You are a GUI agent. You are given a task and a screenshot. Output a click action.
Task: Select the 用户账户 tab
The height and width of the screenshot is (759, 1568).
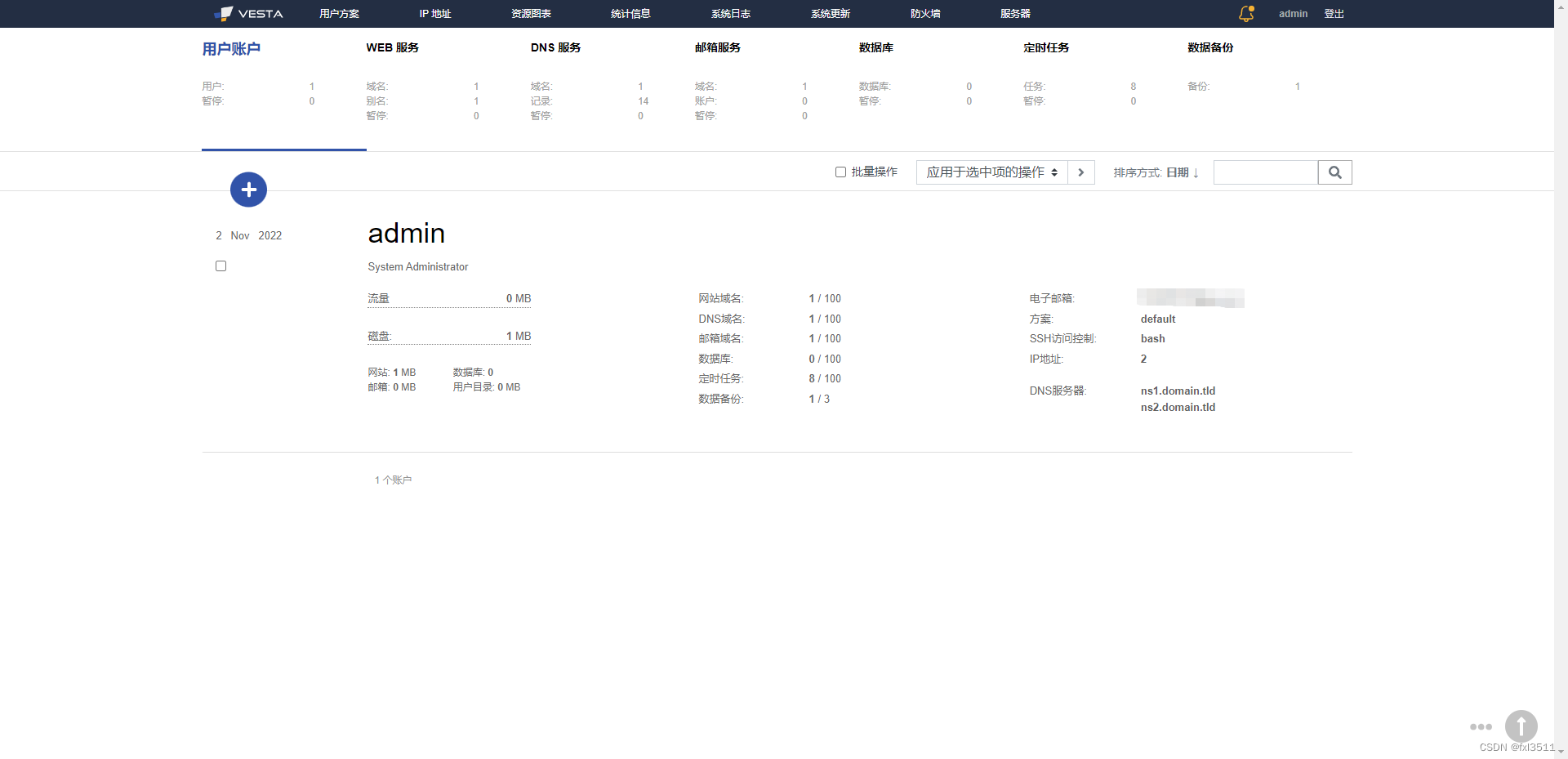tap(231, 49)
